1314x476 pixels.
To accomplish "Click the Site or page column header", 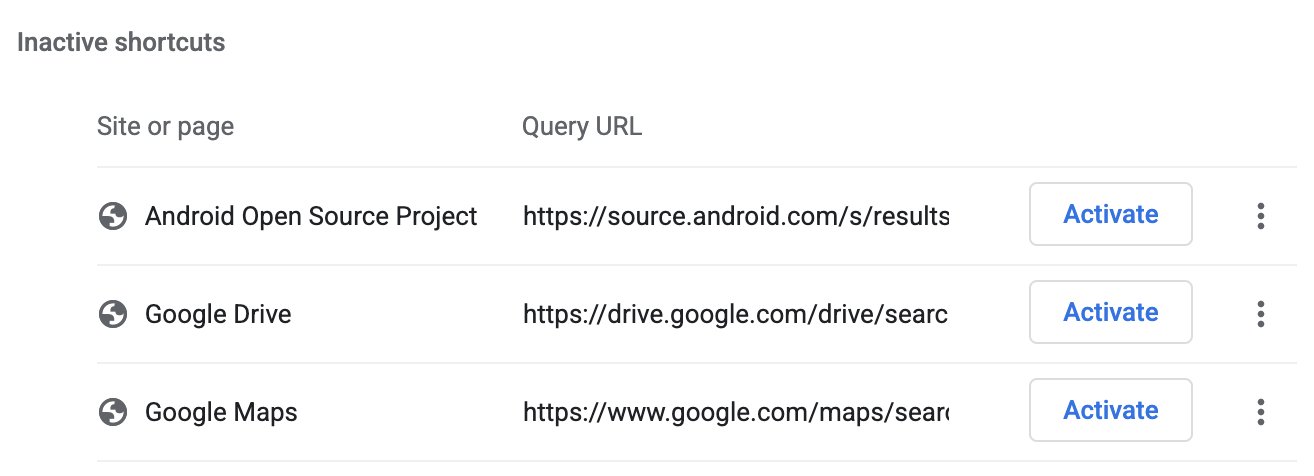I will [165, 127].
